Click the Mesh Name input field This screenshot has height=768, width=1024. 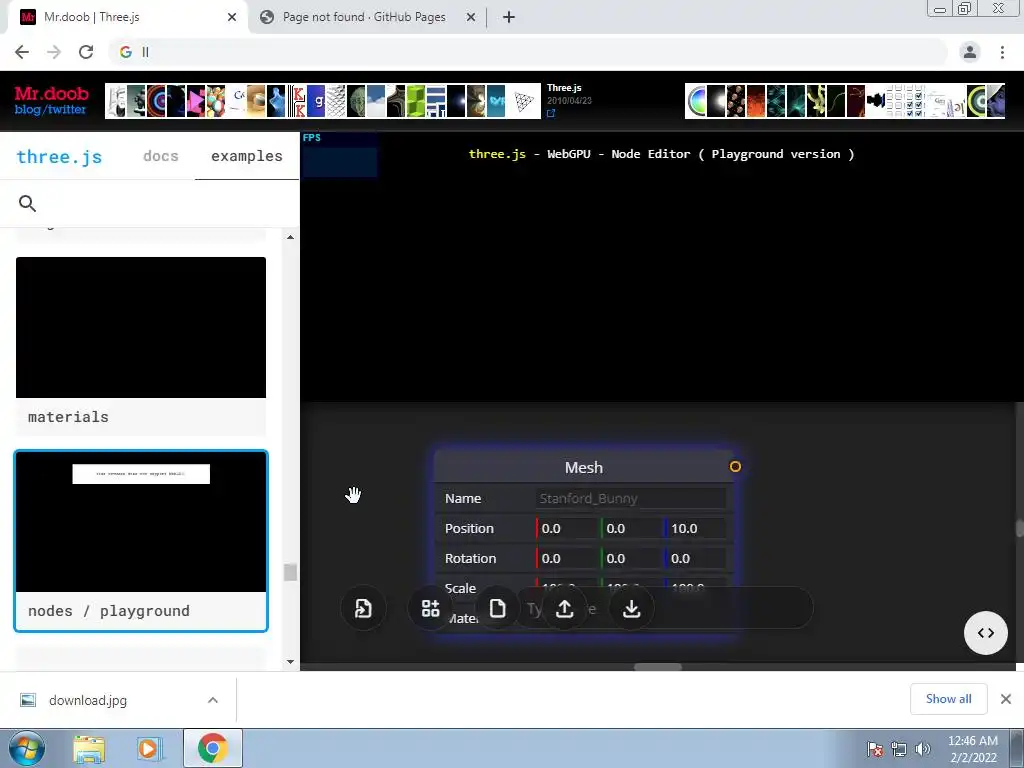tap(630, 498)
